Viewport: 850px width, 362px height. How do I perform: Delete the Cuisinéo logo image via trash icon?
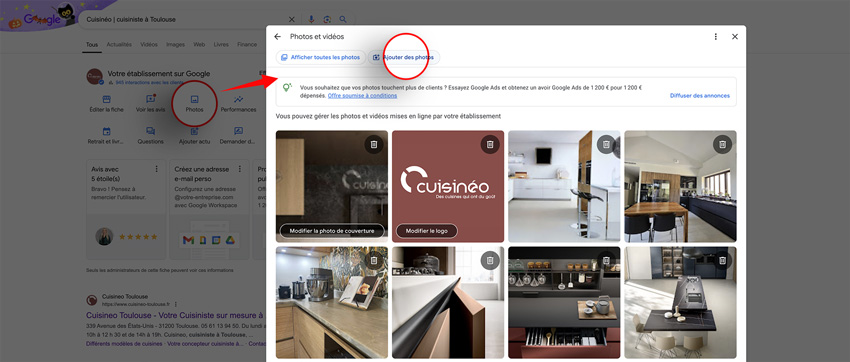[490, 144]
